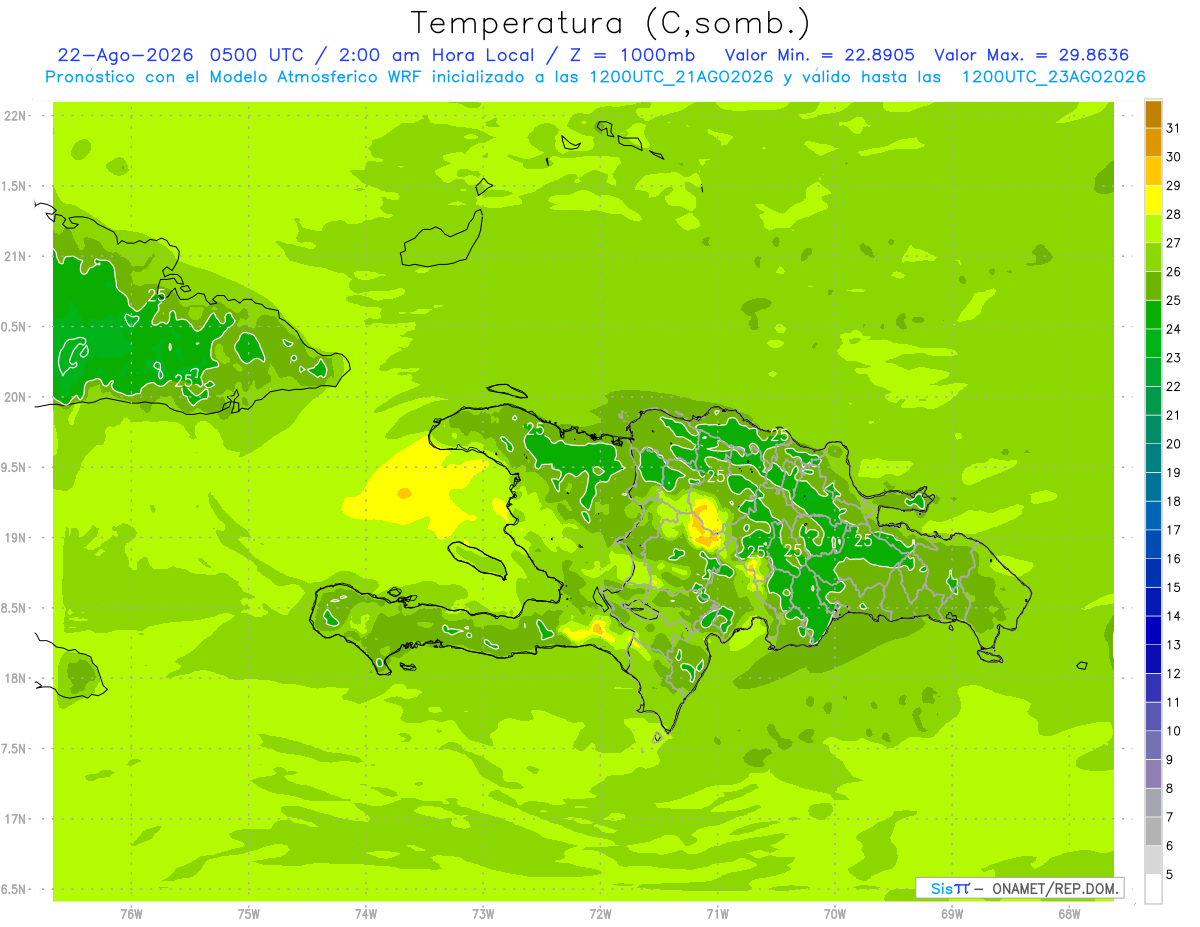Screen dimensions: 1200x927
Task: Click the legend value '20'
Action: pos(1174,443)
